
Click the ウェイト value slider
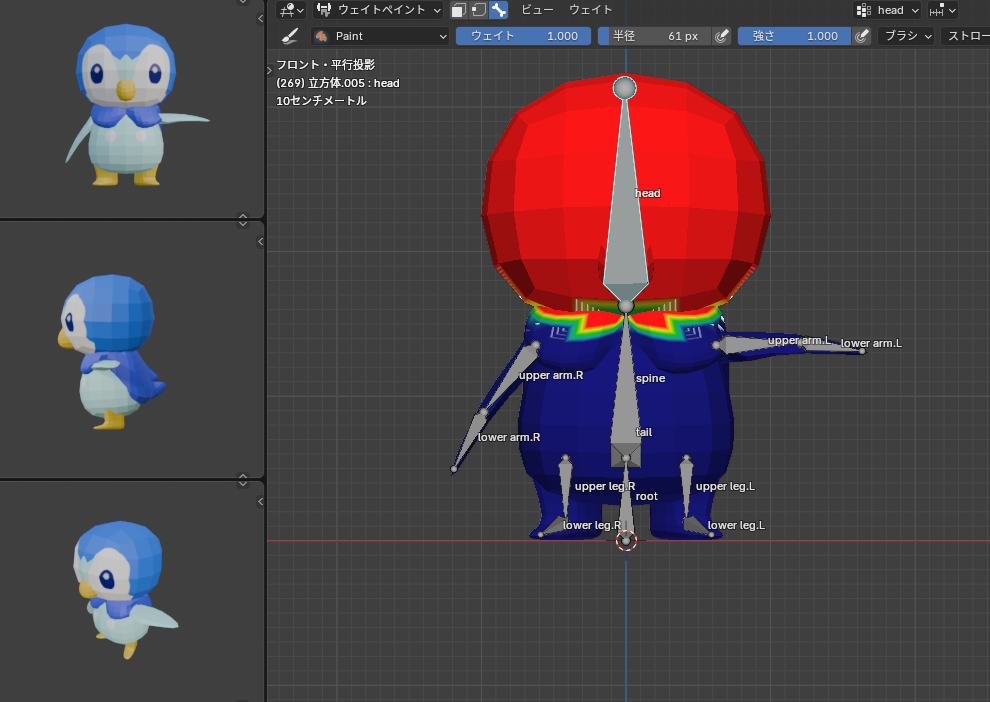[x=523, y=36]
